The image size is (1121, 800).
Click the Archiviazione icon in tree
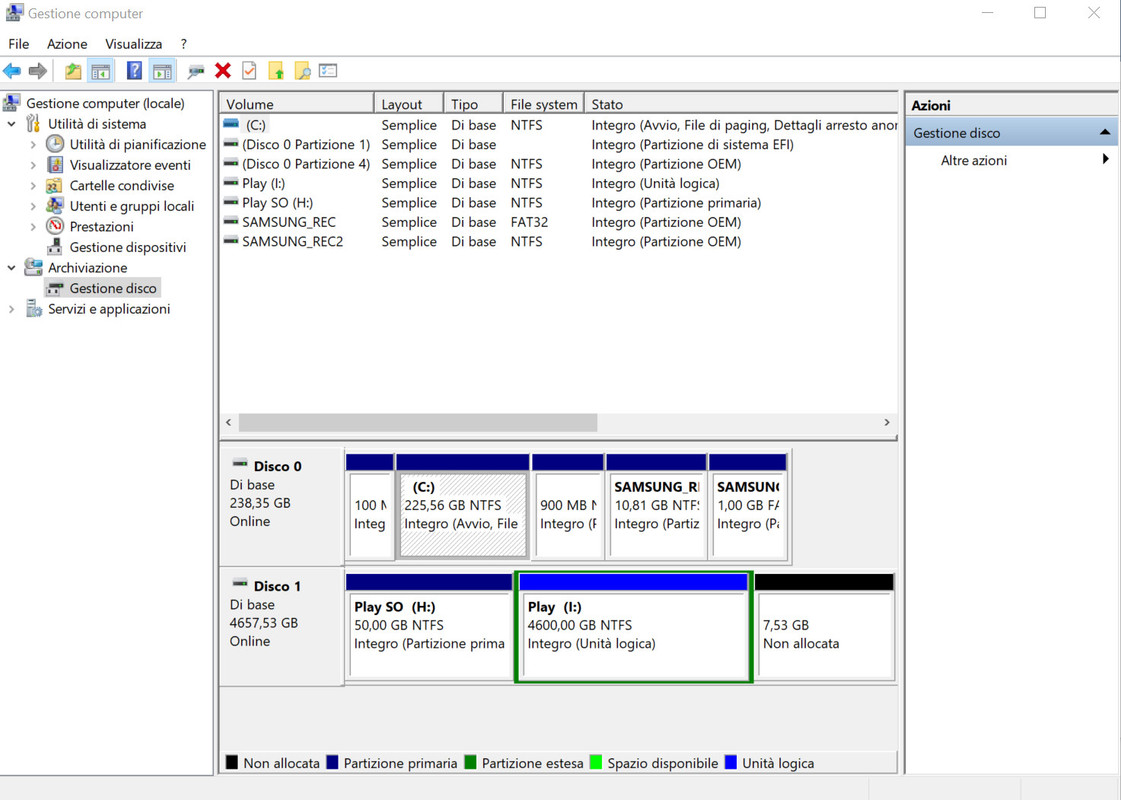[x=33, y=267]
